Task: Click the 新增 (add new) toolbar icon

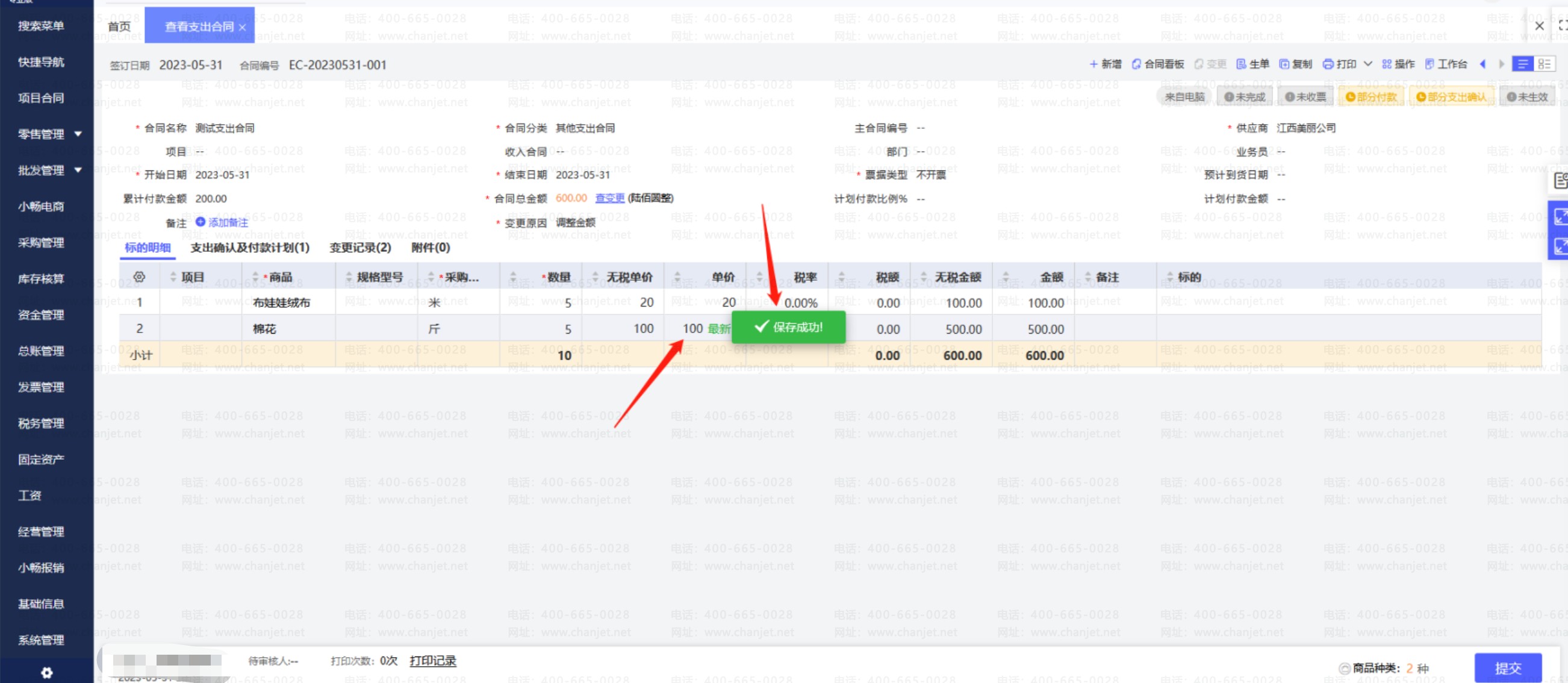Action: pos(1104,64)
